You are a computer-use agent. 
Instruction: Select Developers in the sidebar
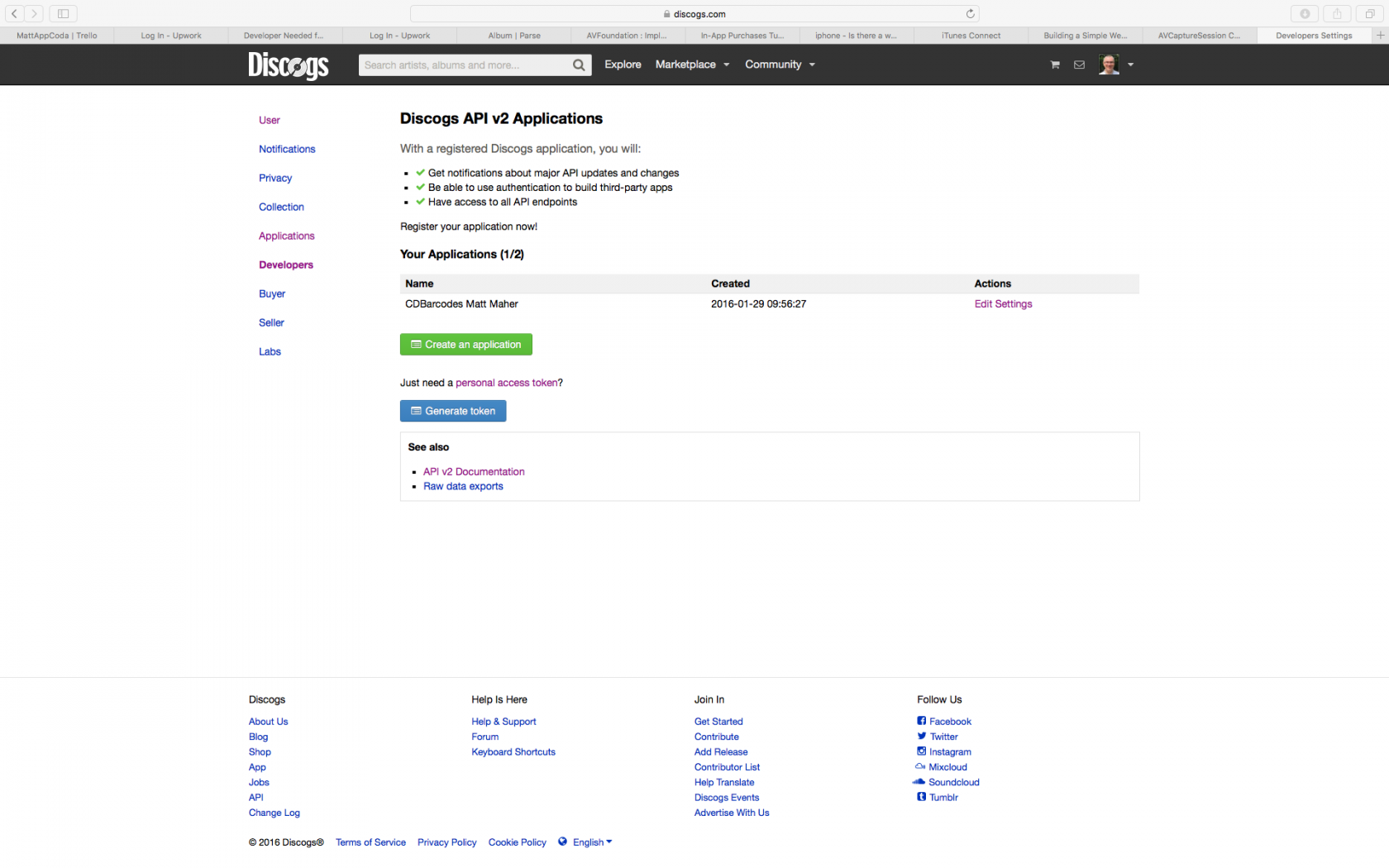tap(286, 265)
